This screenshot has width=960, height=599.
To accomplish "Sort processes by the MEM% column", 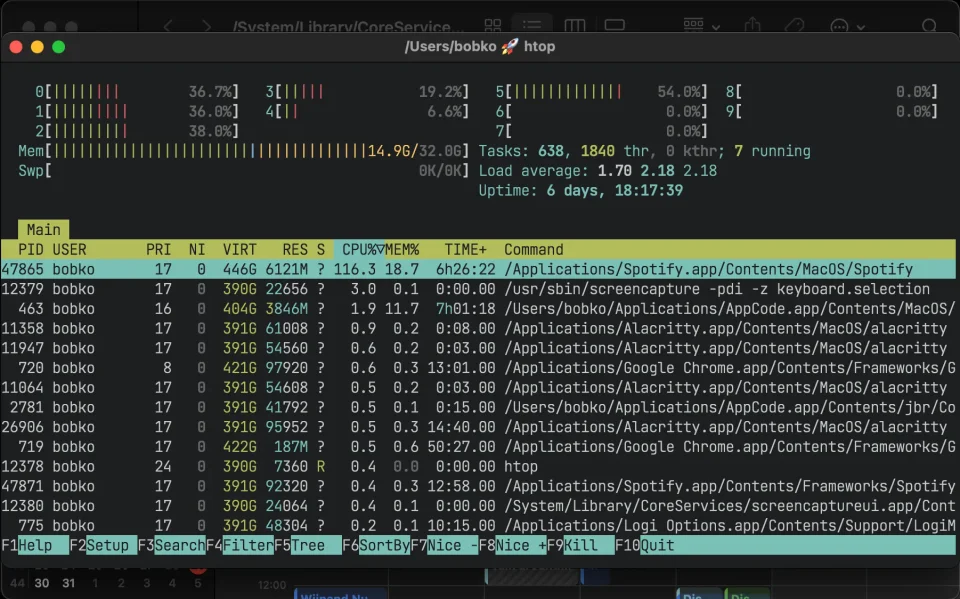I will click(x=402, y=249).
